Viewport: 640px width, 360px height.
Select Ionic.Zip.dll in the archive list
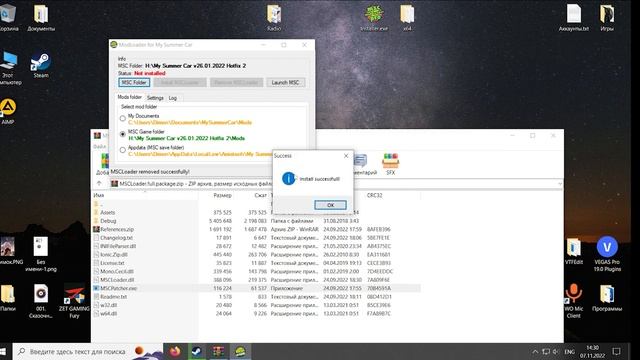[114, 254]
